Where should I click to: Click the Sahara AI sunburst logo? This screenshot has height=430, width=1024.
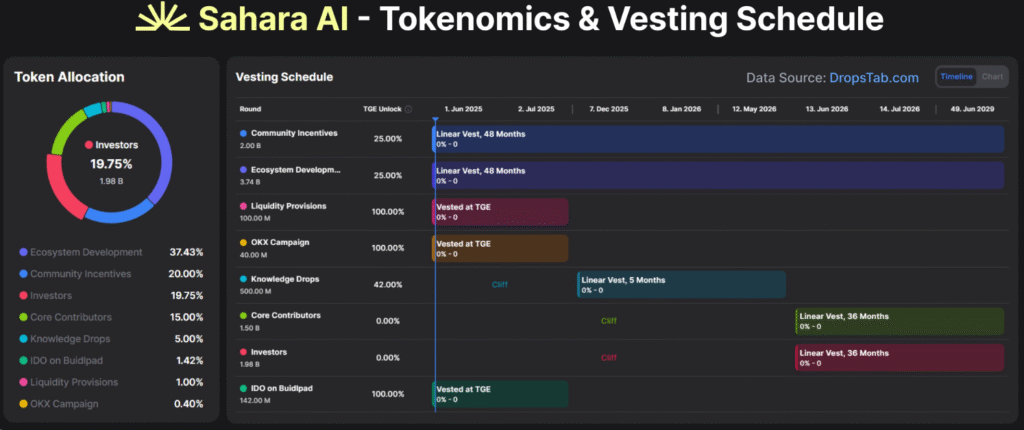click(x=163, y=19)
